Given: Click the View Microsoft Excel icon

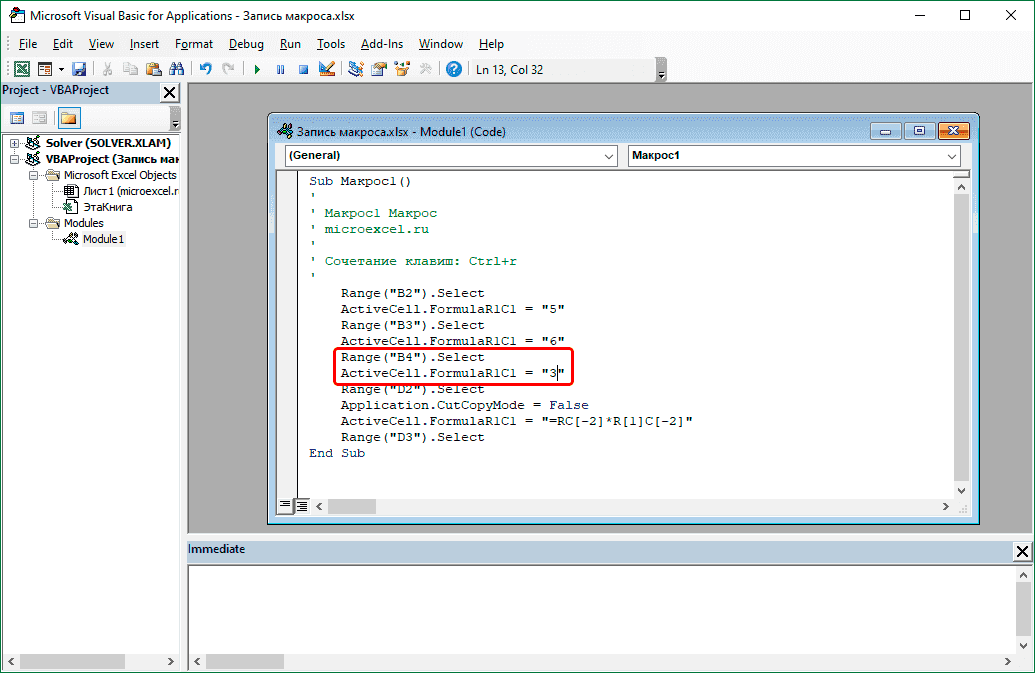Looking at the screenshot, I should coord(20,69).
